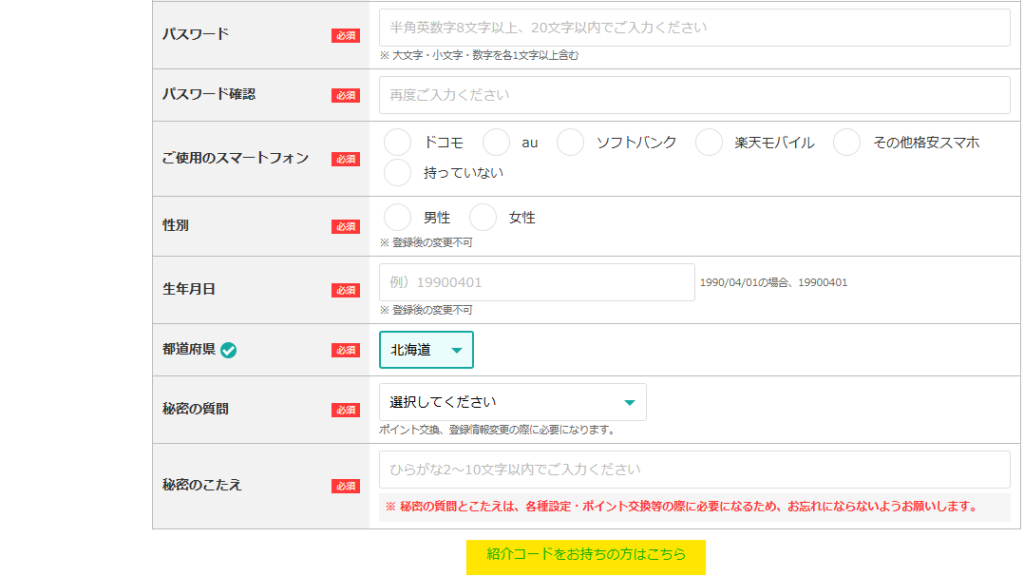The image size is (1024, 576).
Task: Select the ドコモ radio button
Action: click(398, 143)
